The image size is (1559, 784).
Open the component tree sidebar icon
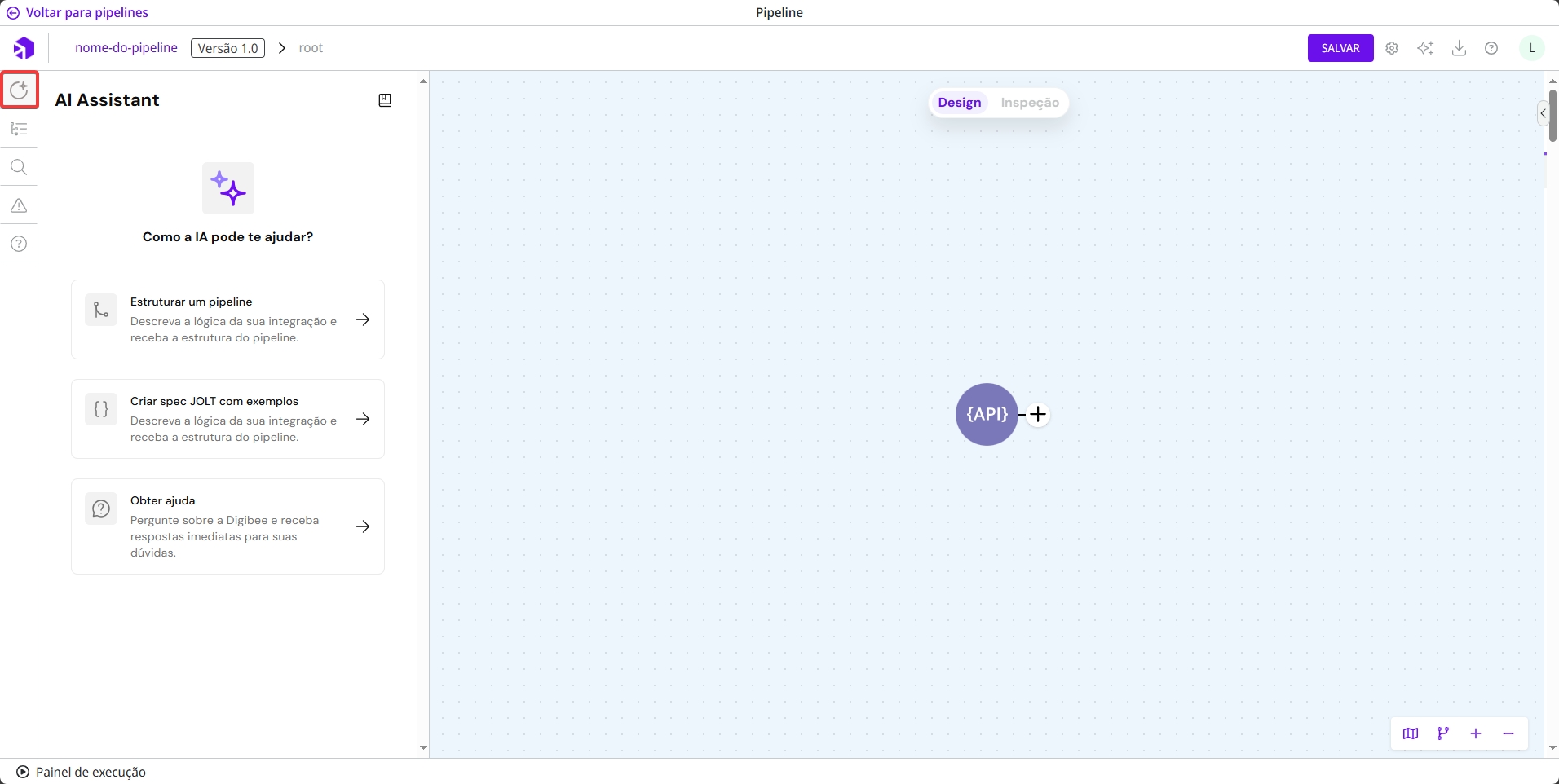coord(19,129)
